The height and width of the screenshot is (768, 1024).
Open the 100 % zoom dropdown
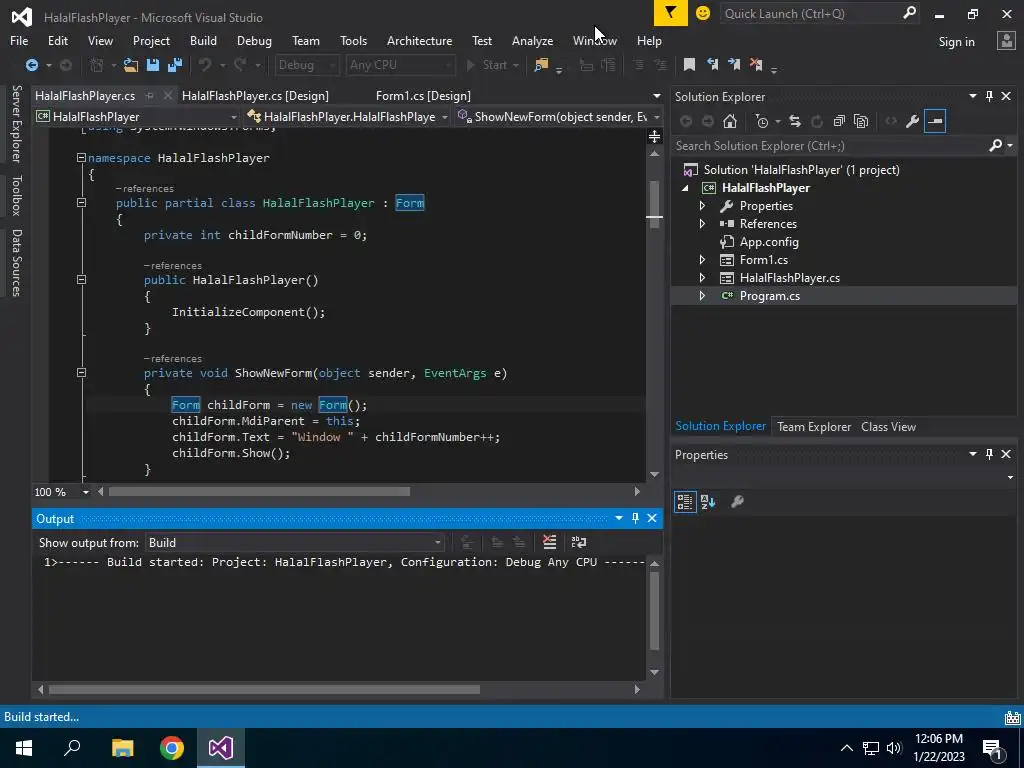click(61, 492)
